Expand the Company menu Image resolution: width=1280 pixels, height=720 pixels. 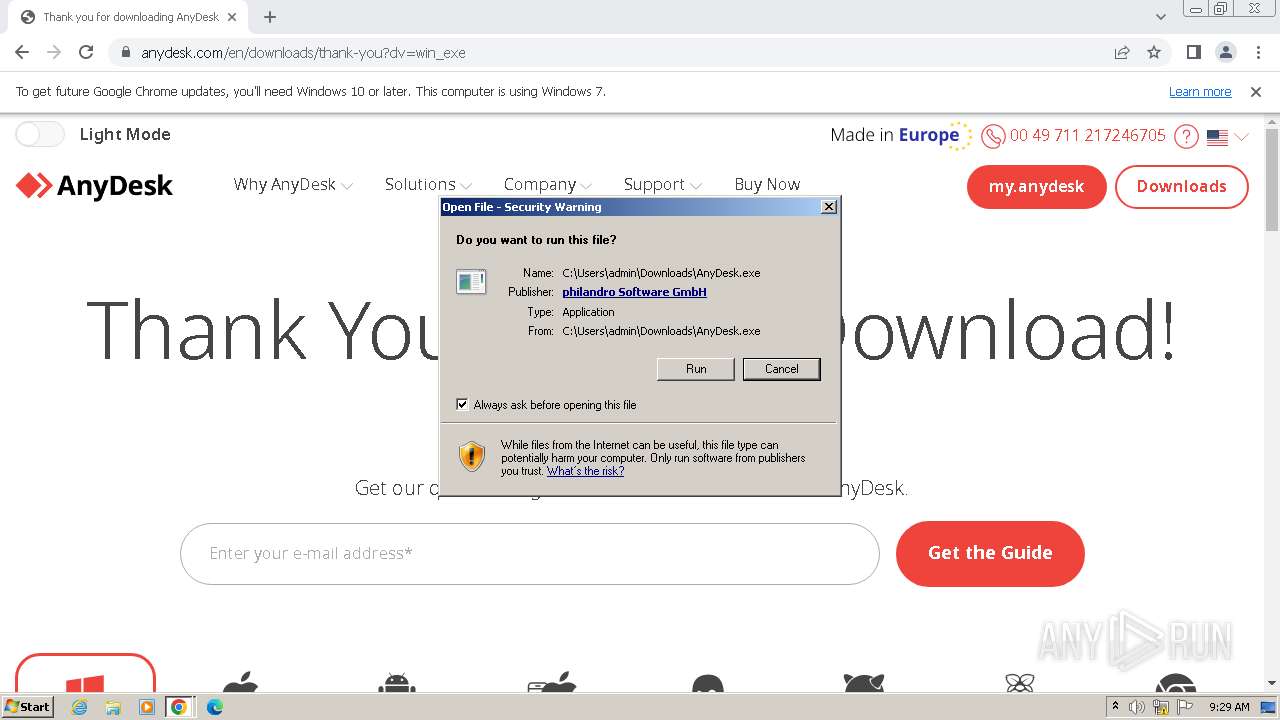[548, 185]
